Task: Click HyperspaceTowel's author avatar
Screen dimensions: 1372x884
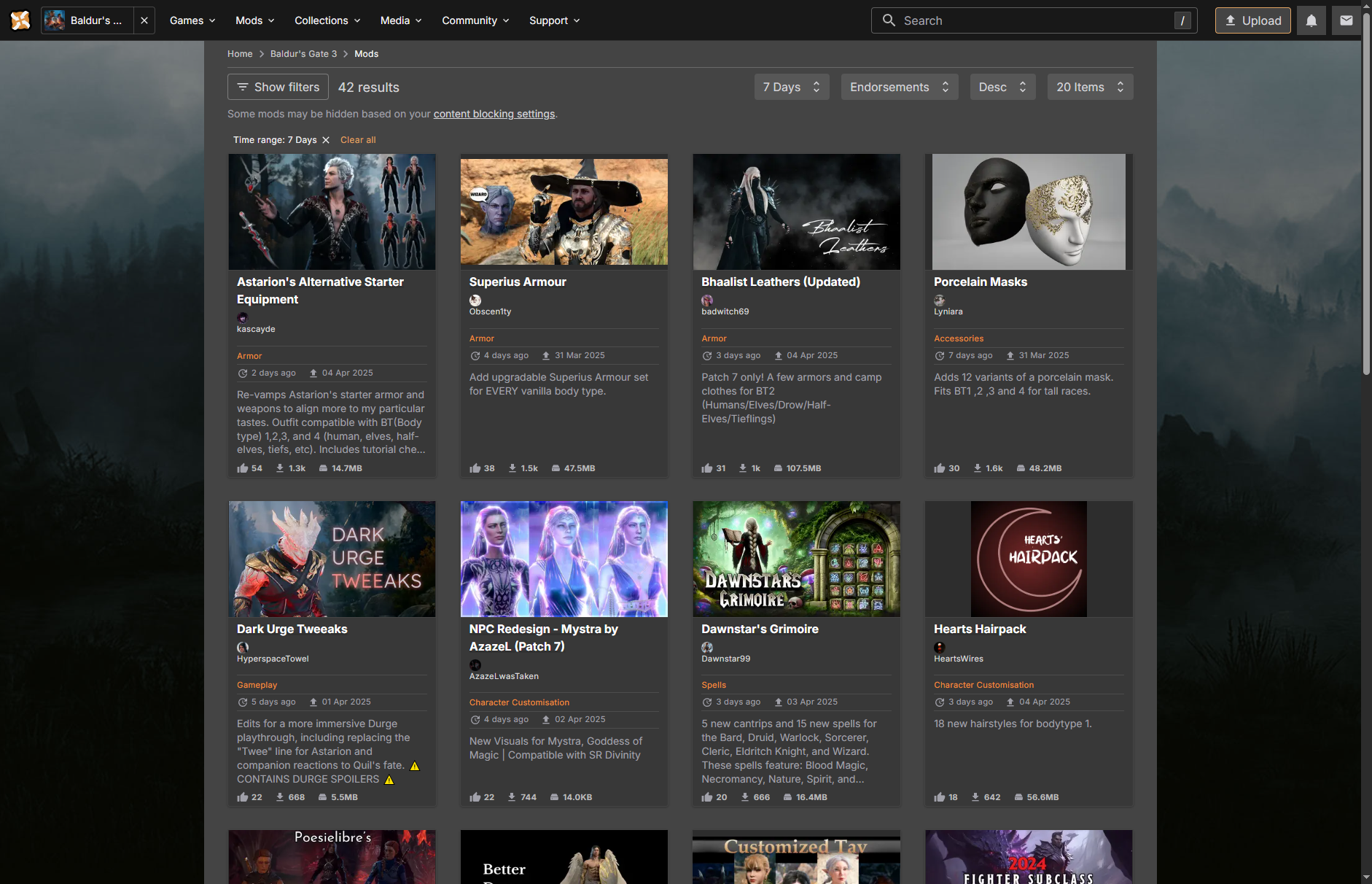Action: pyautogui.click(x=243, y=647)
